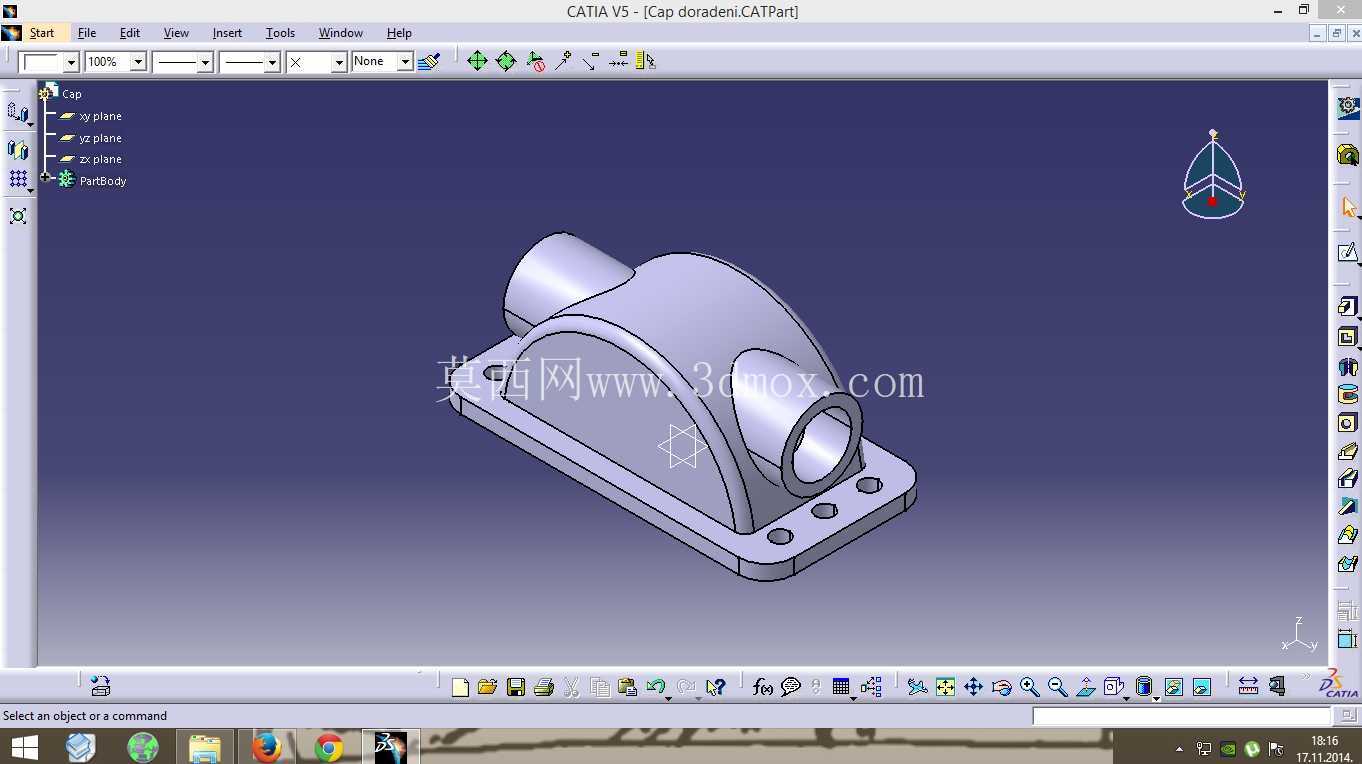The height and width of the screenshot is (764, 1362).
Task: Toggle Swap Visible Space view
Action: (x=1202, y=687)
